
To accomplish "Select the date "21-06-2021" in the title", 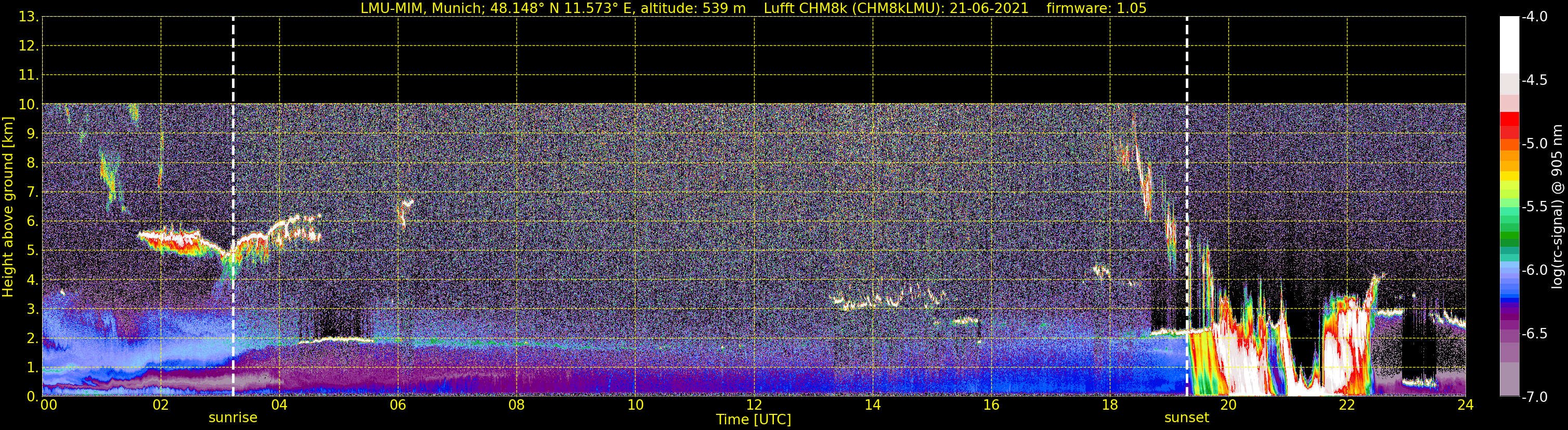I will (x=989, y=8).
